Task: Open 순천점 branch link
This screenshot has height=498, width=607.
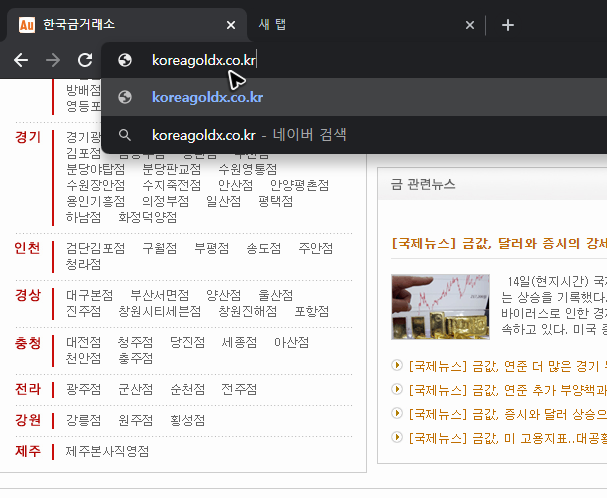Action: point(187,389)
